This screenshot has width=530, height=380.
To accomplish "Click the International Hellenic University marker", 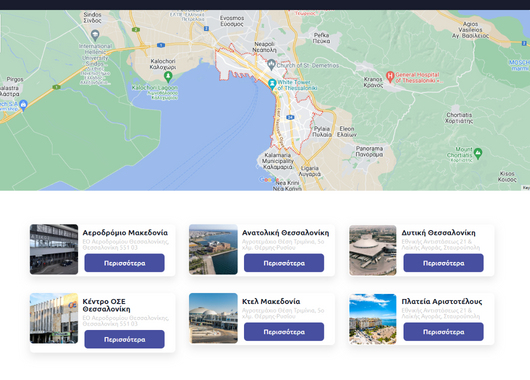I will [95, 34].
